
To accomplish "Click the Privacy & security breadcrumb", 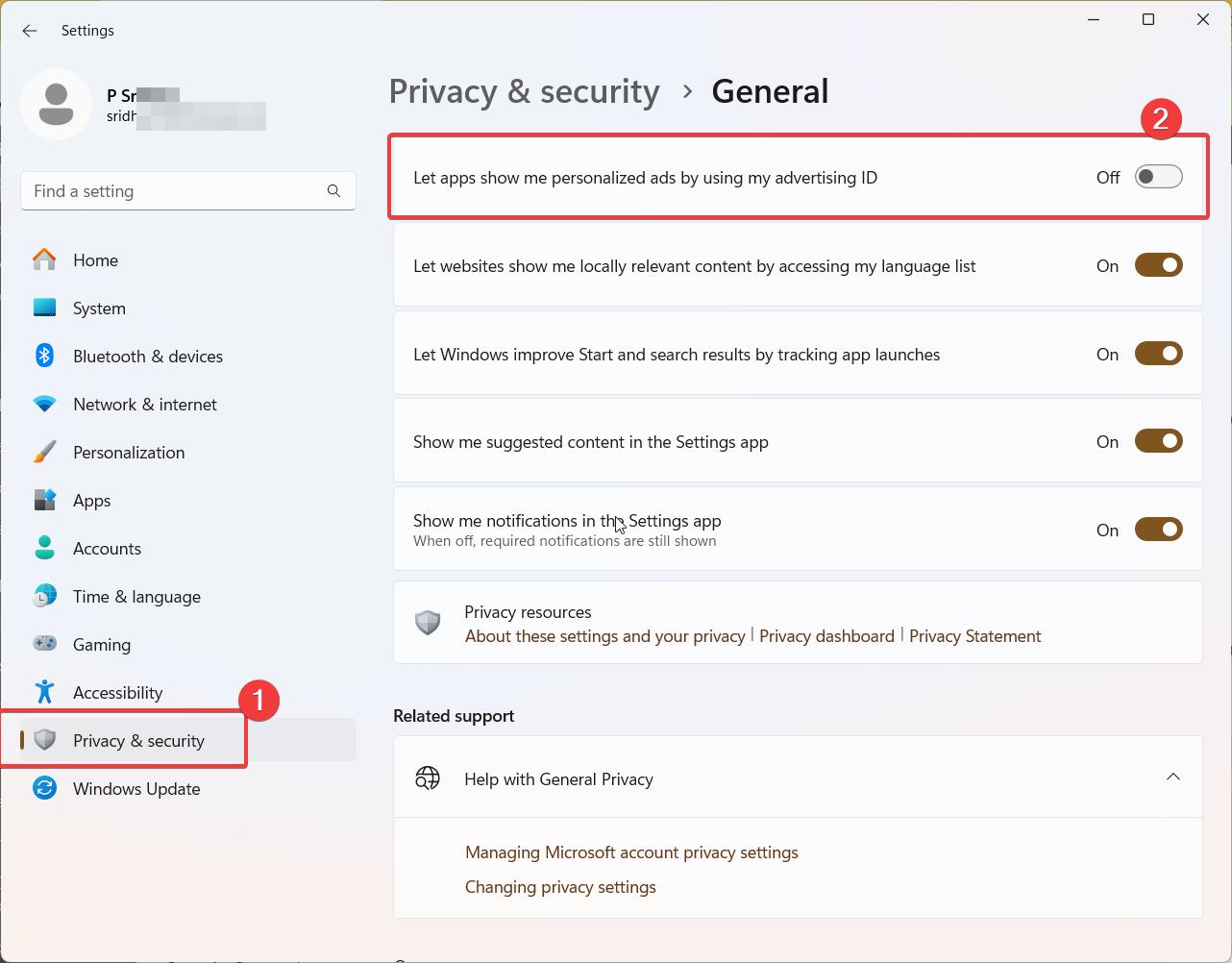I will tap(525, 91).
